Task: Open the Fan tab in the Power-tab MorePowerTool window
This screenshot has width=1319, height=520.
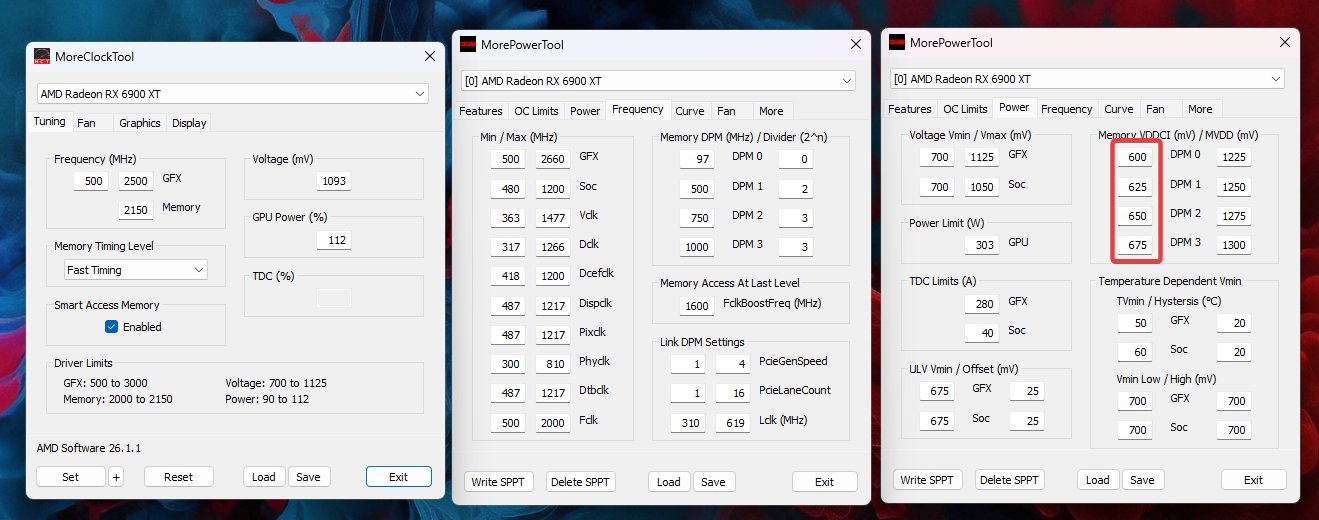Action: click(1155, 109)
